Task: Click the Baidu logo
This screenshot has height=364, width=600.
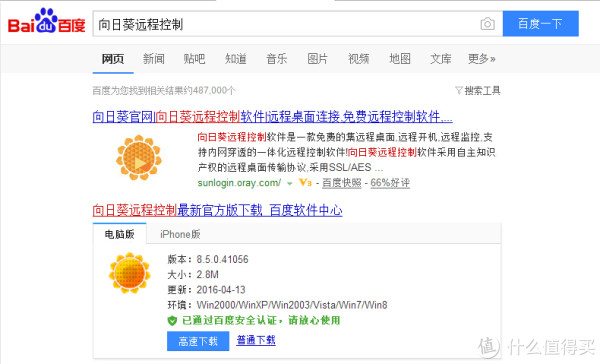Action: [46, 21]
